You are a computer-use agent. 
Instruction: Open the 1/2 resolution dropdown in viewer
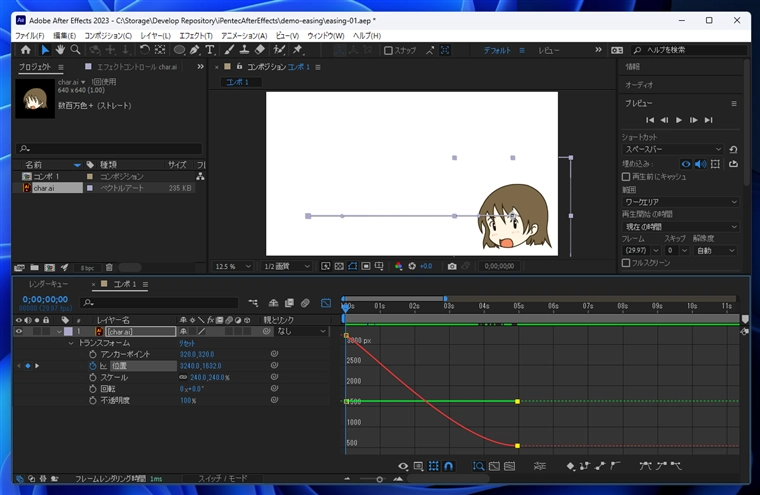coord(286,266)
